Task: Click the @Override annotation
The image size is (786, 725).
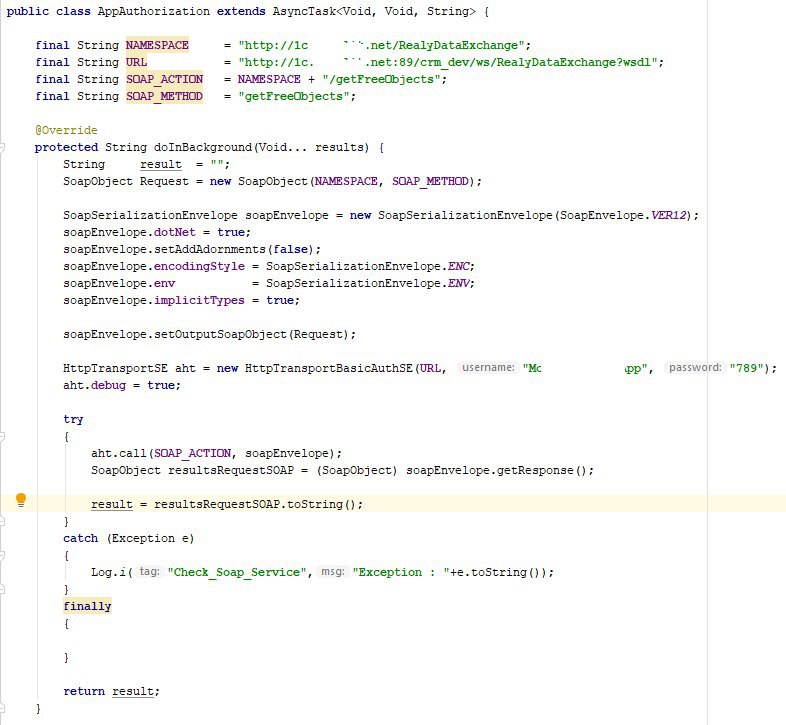Action: [x=66, y=130]
